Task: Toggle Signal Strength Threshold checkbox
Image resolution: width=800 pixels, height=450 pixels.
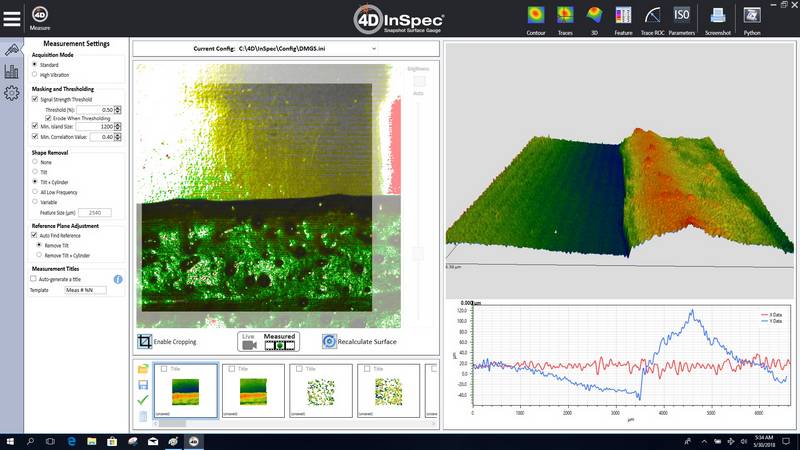Action: pyautogui.click(x=35, y=99)
